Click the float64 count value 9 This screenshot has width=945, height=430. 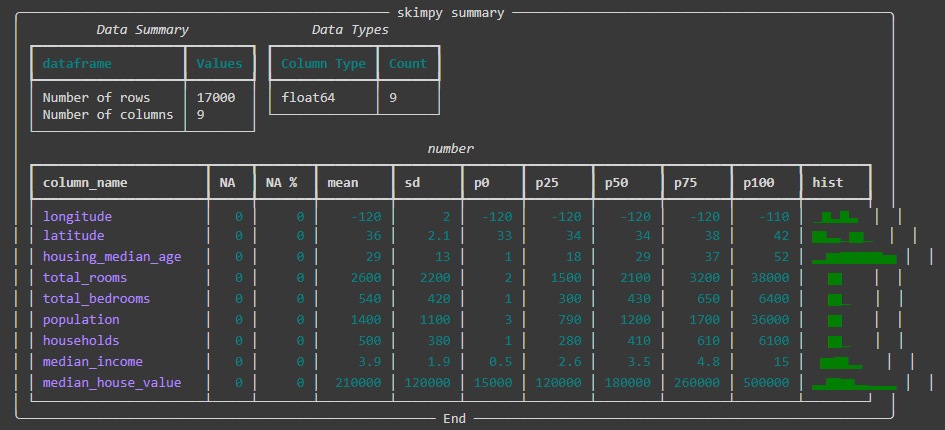(393, 97)
